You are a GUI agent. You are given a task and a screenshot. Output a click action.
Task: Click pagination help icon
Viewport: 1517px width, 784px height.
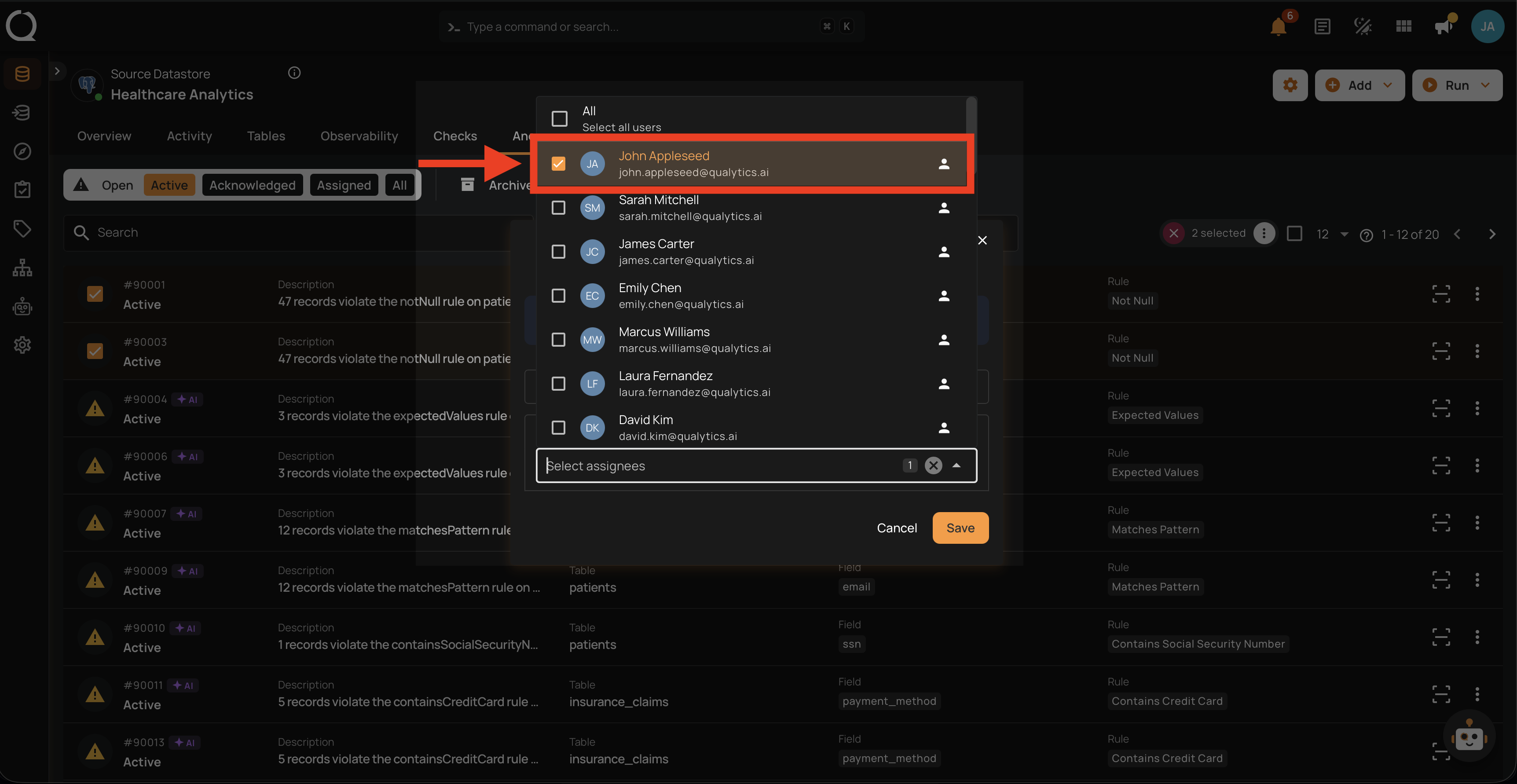tap(1366, 235)
